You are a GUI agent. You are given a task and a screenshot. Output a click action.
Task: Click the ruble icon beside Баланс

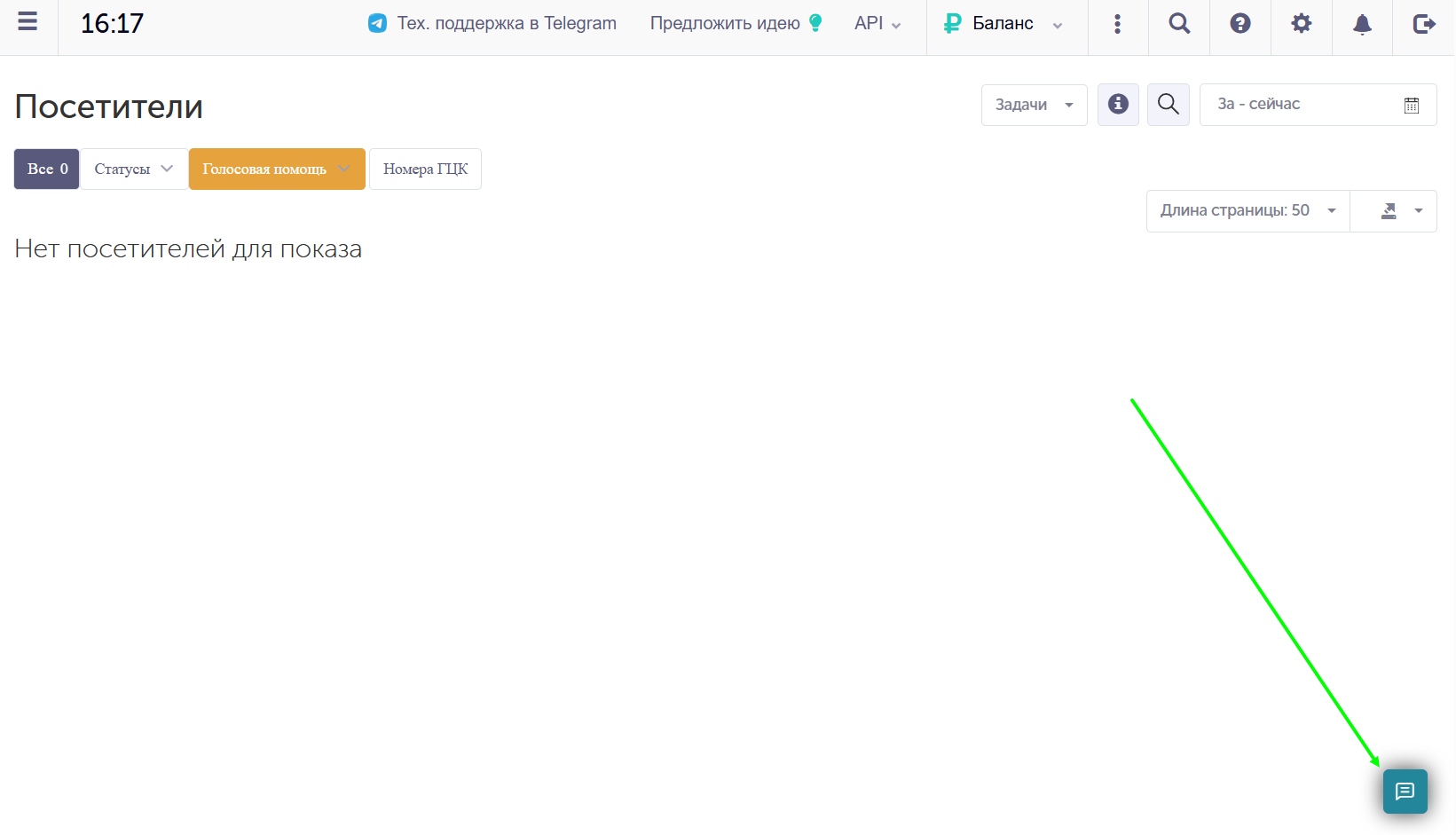pyautogui.click(x=952, y=24)
